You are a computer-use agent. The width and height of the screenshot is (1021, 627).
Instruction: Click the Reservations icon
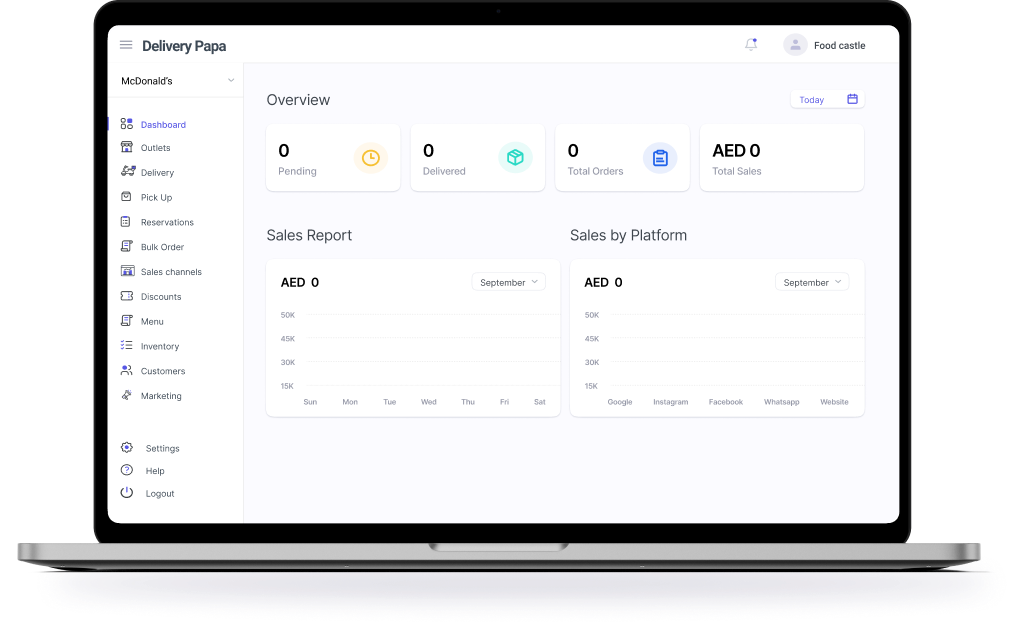click(x=126, y=221)
